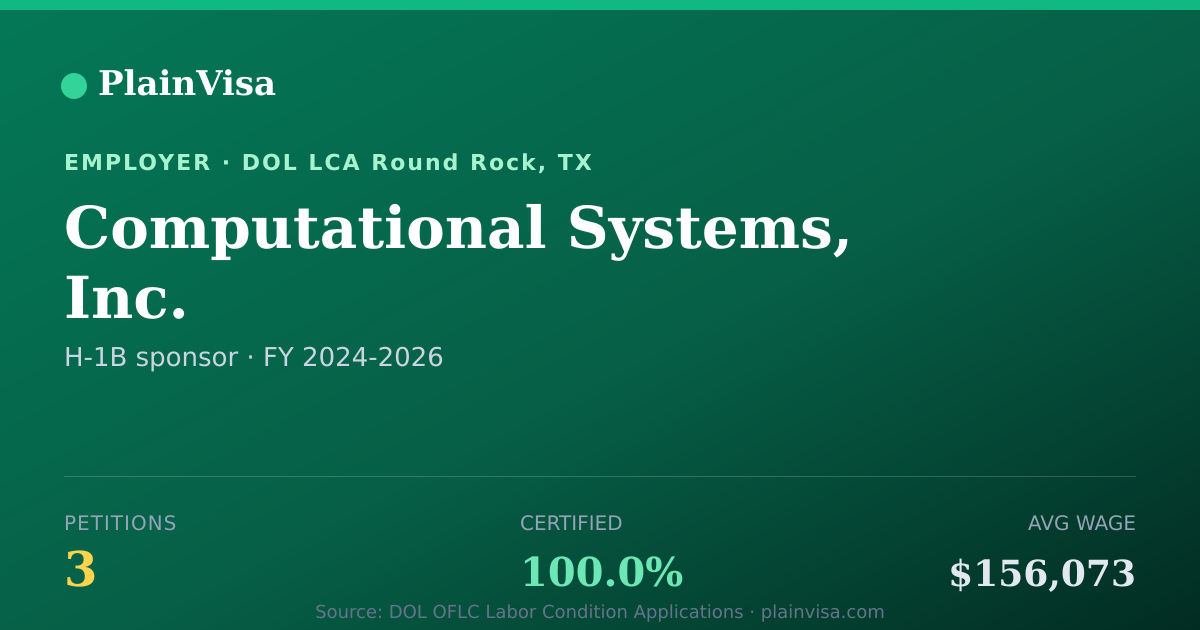The image size is (1200, 630).
Task: Select the 'EMPLOYER · DOL LCA Round Rock, TX' line
Action: (328, 163)
